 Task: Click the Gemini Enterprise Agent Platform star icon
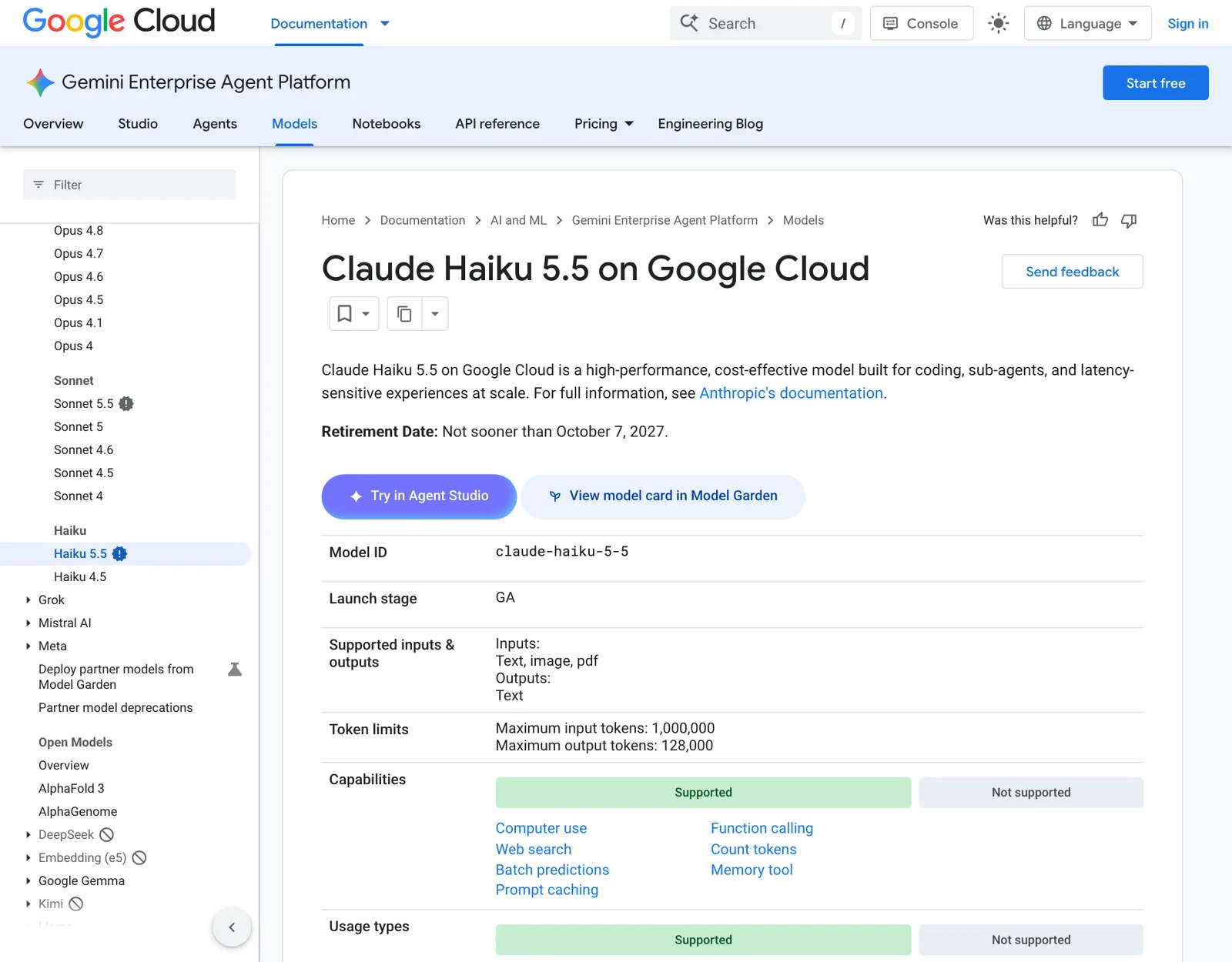pos(40,82)
